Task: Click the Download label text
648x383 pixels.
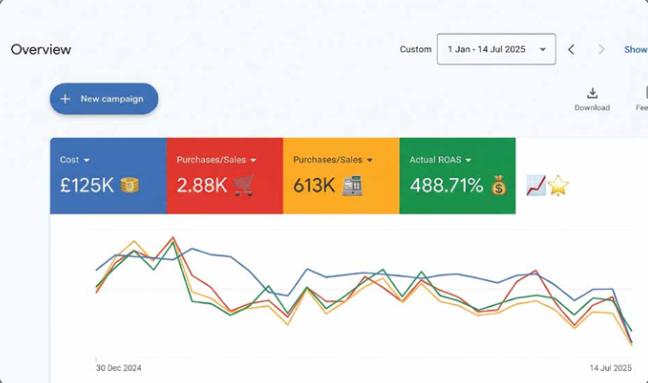Action: pyautogui.click(x=592, y=107)
